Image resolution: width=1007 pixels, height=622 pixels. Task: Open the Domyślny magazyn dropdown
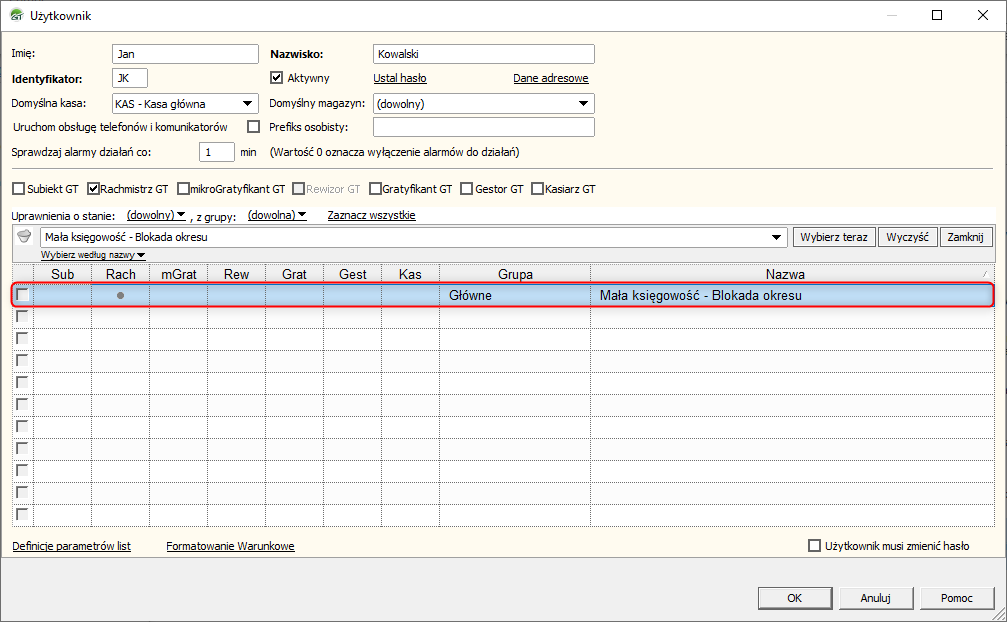[583, 104]
